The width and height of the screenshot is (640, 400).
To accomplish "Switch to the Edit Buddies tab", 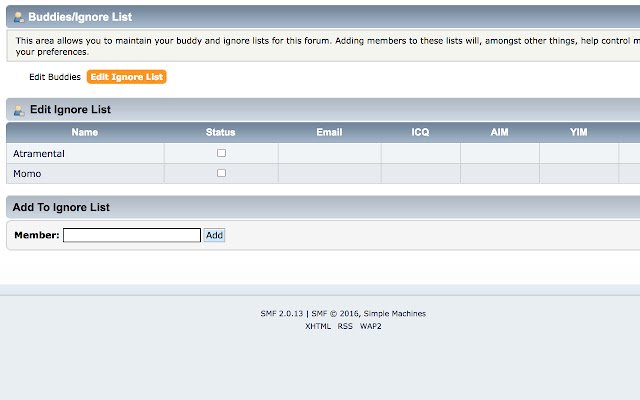I will pos(55,77).
